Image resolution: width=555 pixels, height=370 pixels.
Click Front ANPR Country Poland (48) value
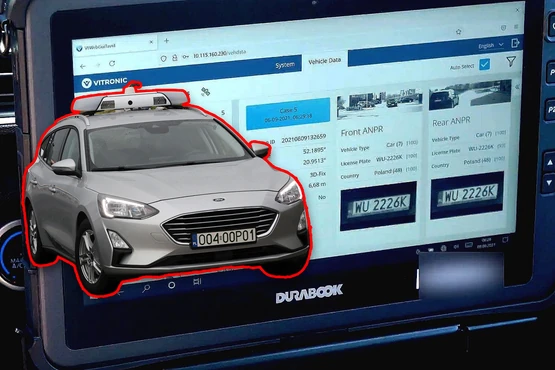point(388,171)
